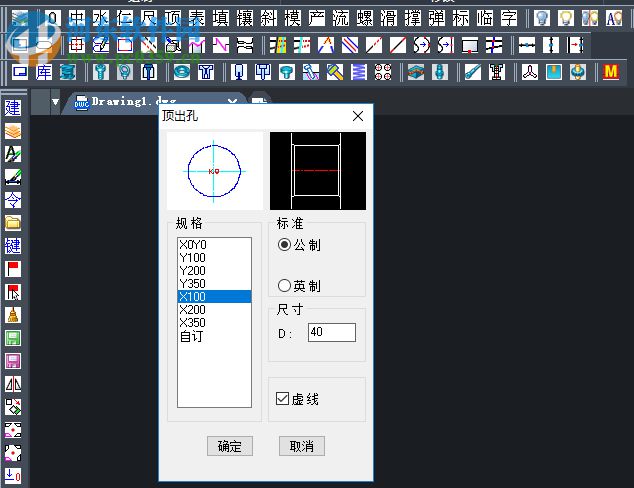This screenshot has width=634, height=488.
Task: Click the red flag icon in sidebar
Action: pyautogui.click(x=13, y=269)
